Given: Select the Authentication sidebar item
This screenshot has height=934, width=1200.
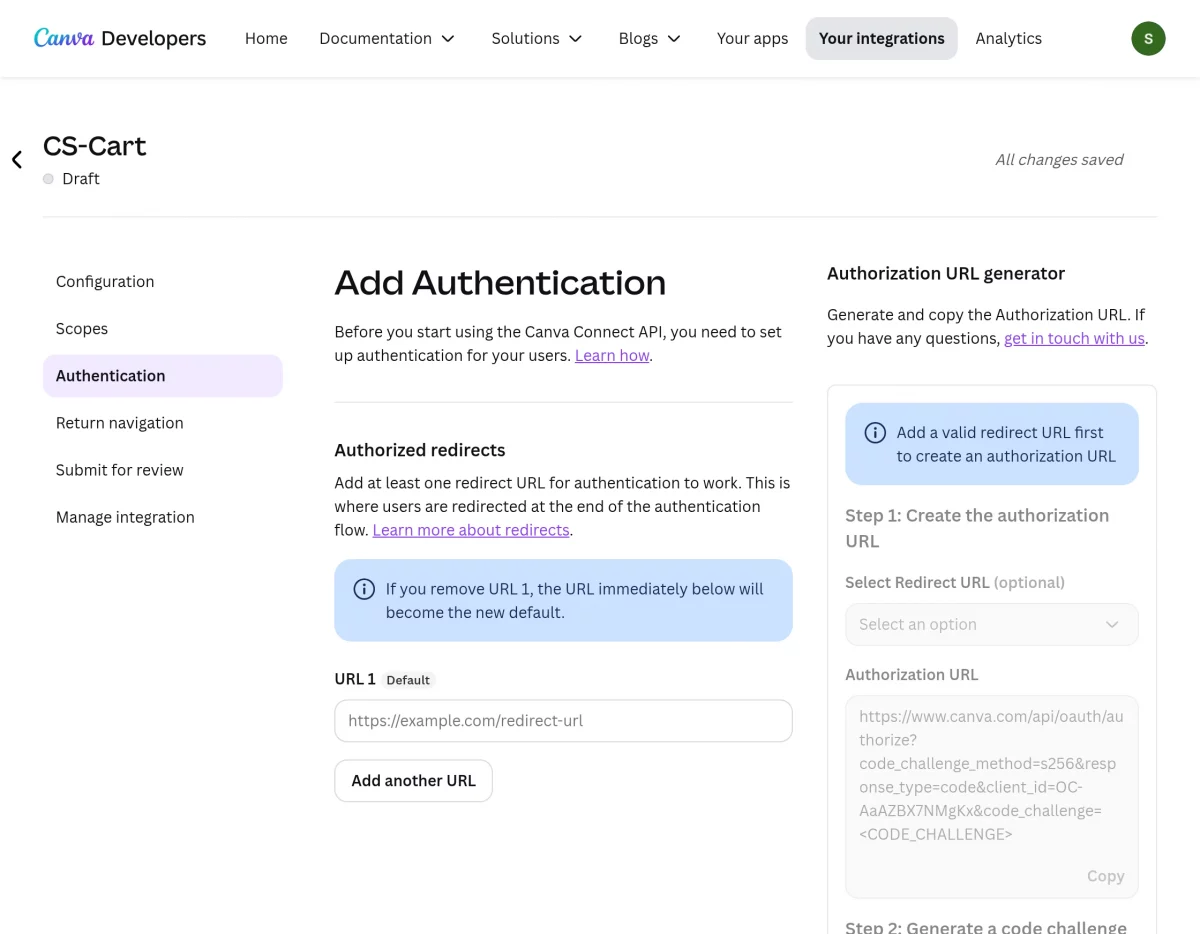Looking at the screenshot, I should [163, 375].
